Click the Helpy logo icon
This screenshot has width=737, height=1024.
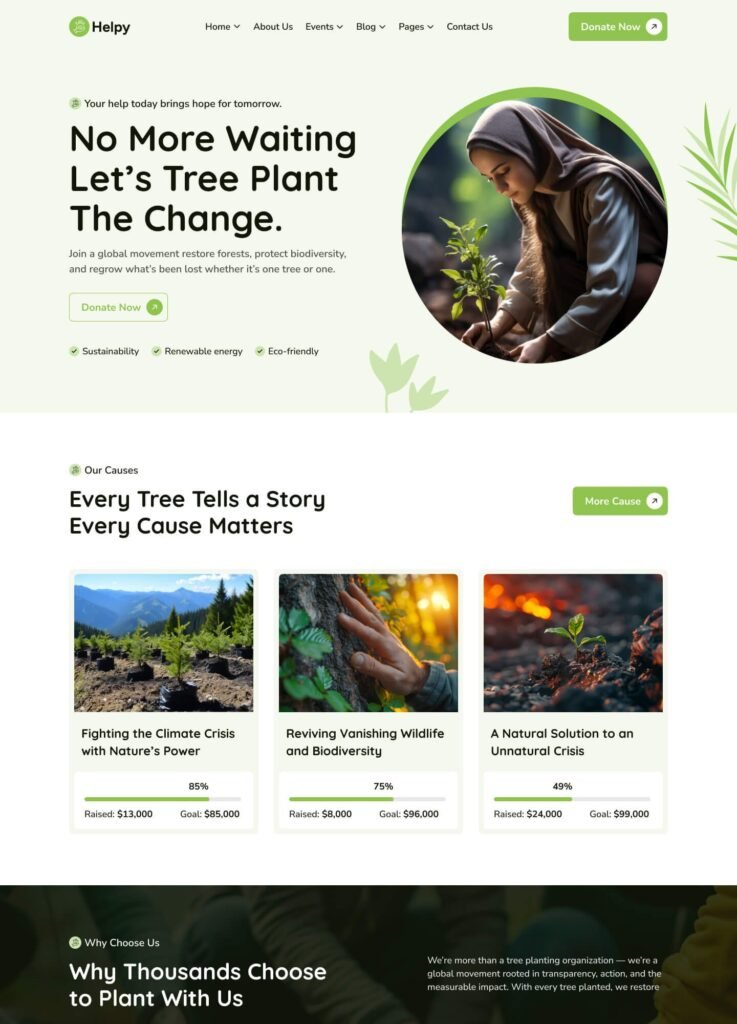(79, 27)
